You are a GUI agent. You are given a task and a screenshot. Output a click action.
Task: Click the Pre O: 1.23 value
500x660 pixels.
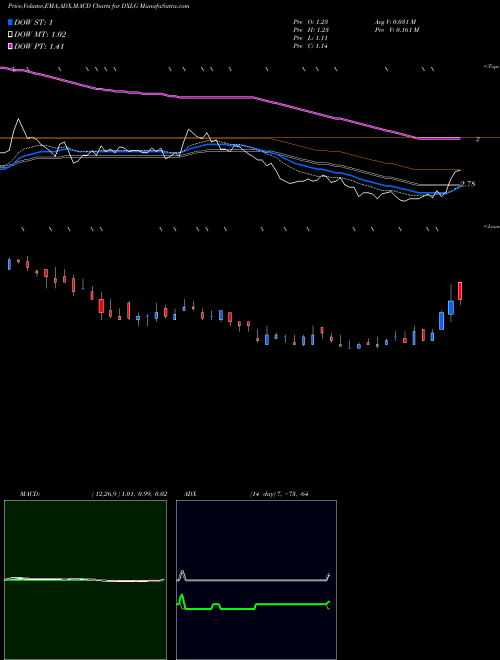click(x=311, y=22)
